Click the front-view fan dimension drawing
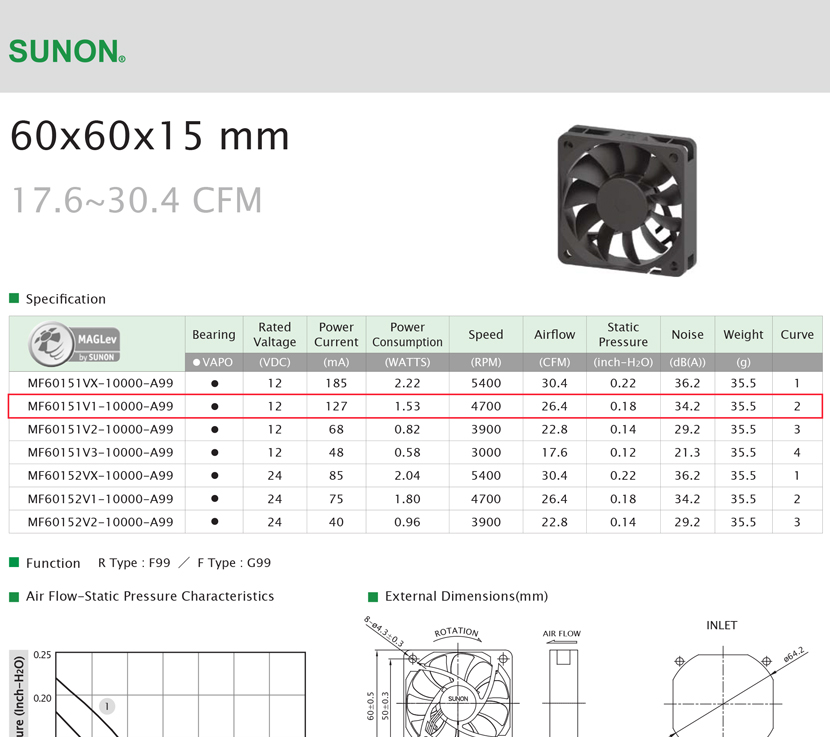The height and width of the screenshot is (737, 830). coord(458,694)
